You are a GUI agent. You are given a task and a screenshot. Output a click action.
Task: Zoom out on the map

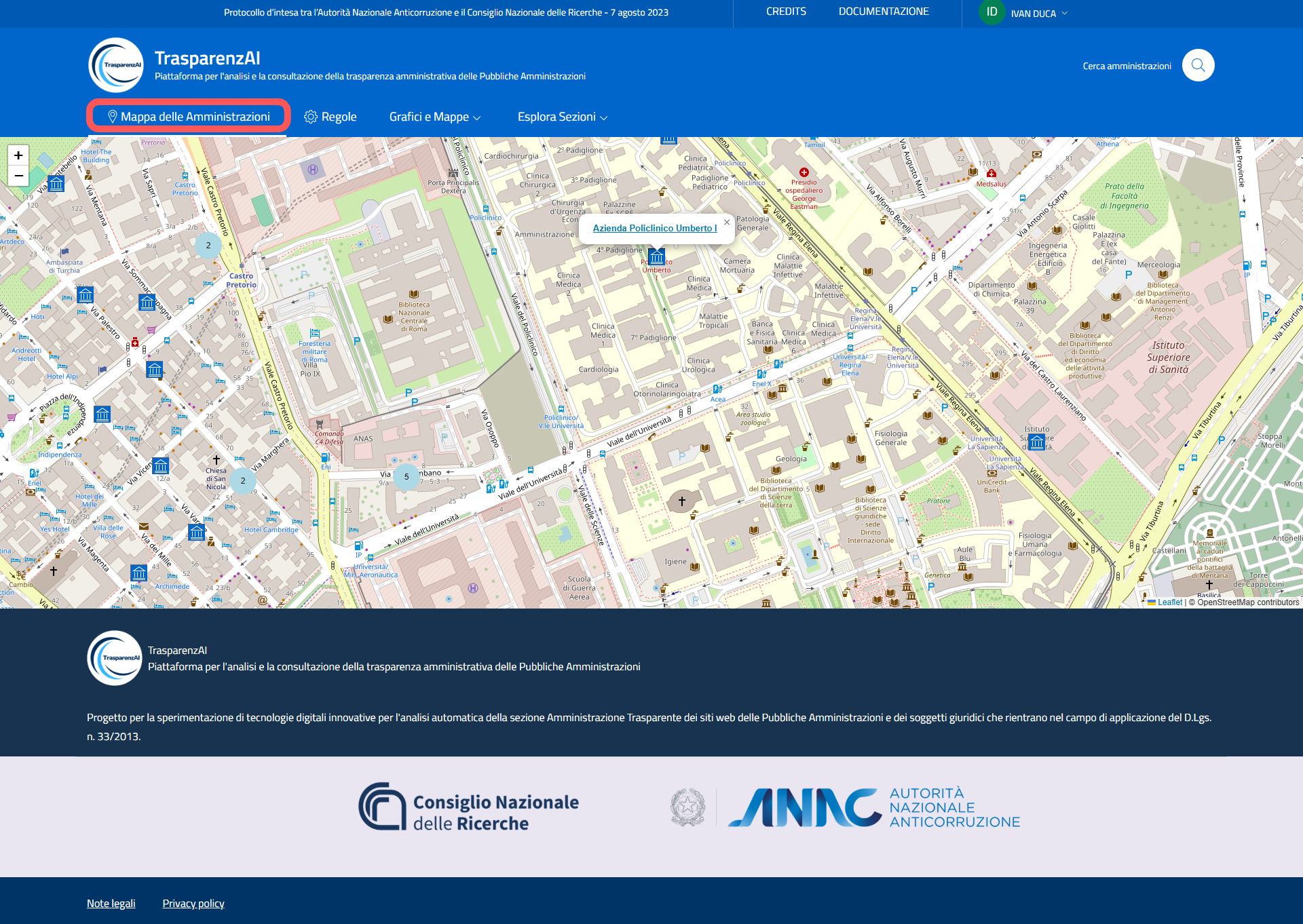[18, 176]
